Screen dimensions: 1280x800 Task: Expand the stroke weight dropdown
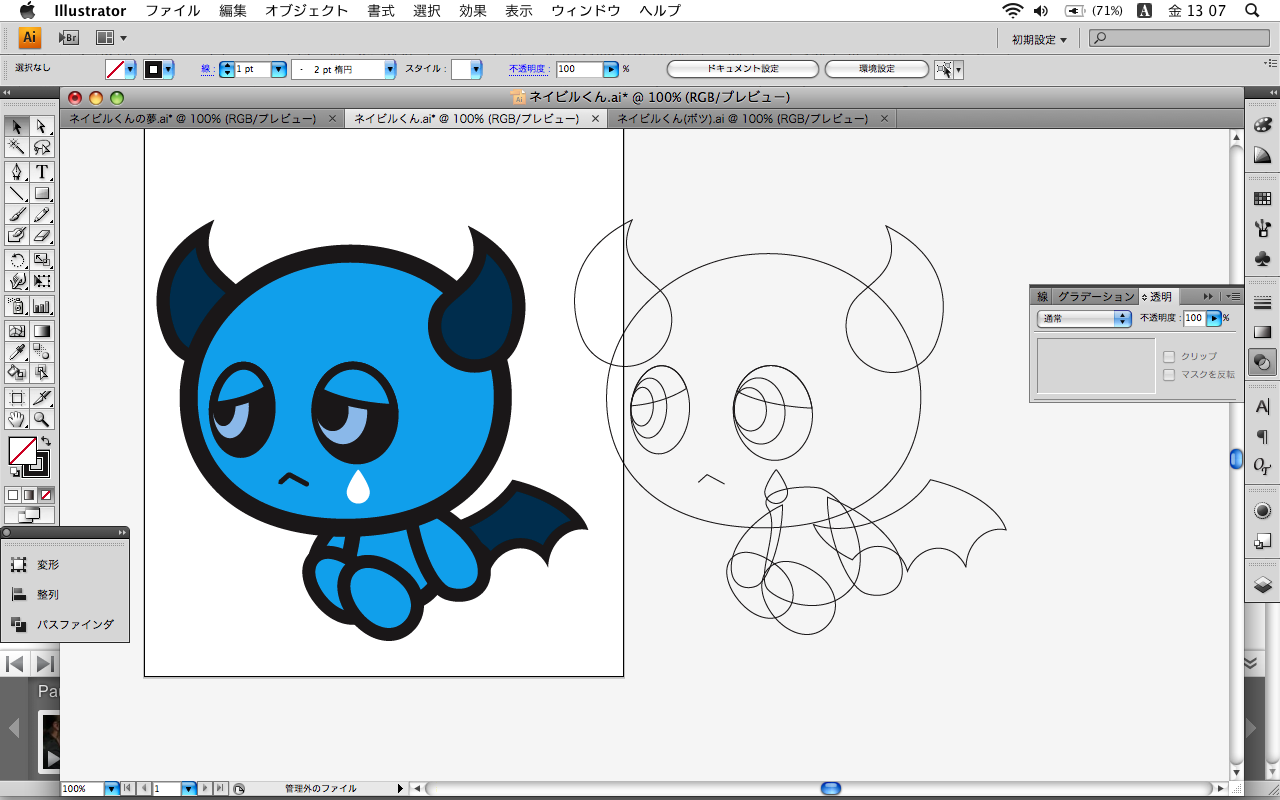point(277,70)
